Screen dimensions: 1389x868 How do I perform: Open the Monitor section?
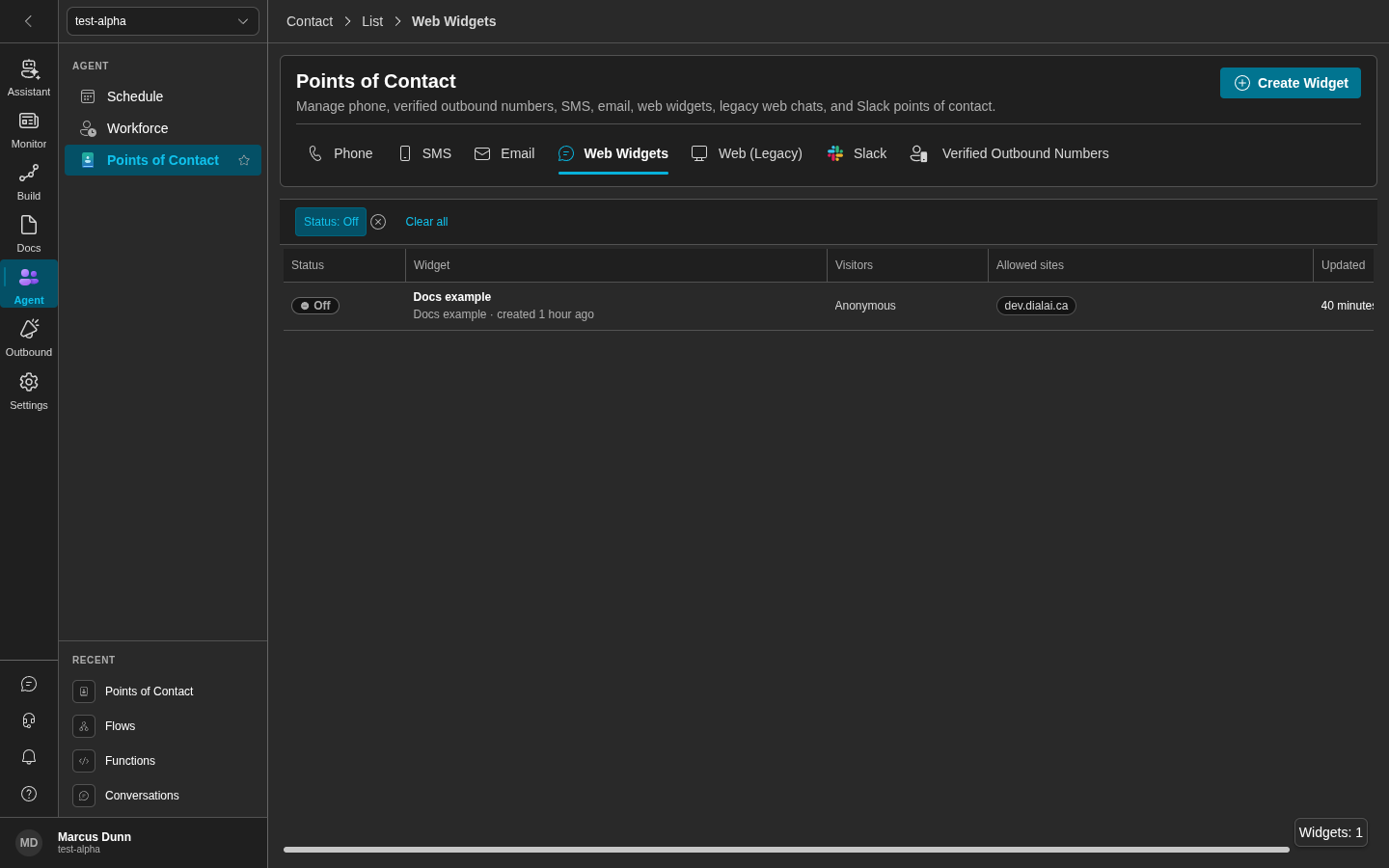point(29,130)
